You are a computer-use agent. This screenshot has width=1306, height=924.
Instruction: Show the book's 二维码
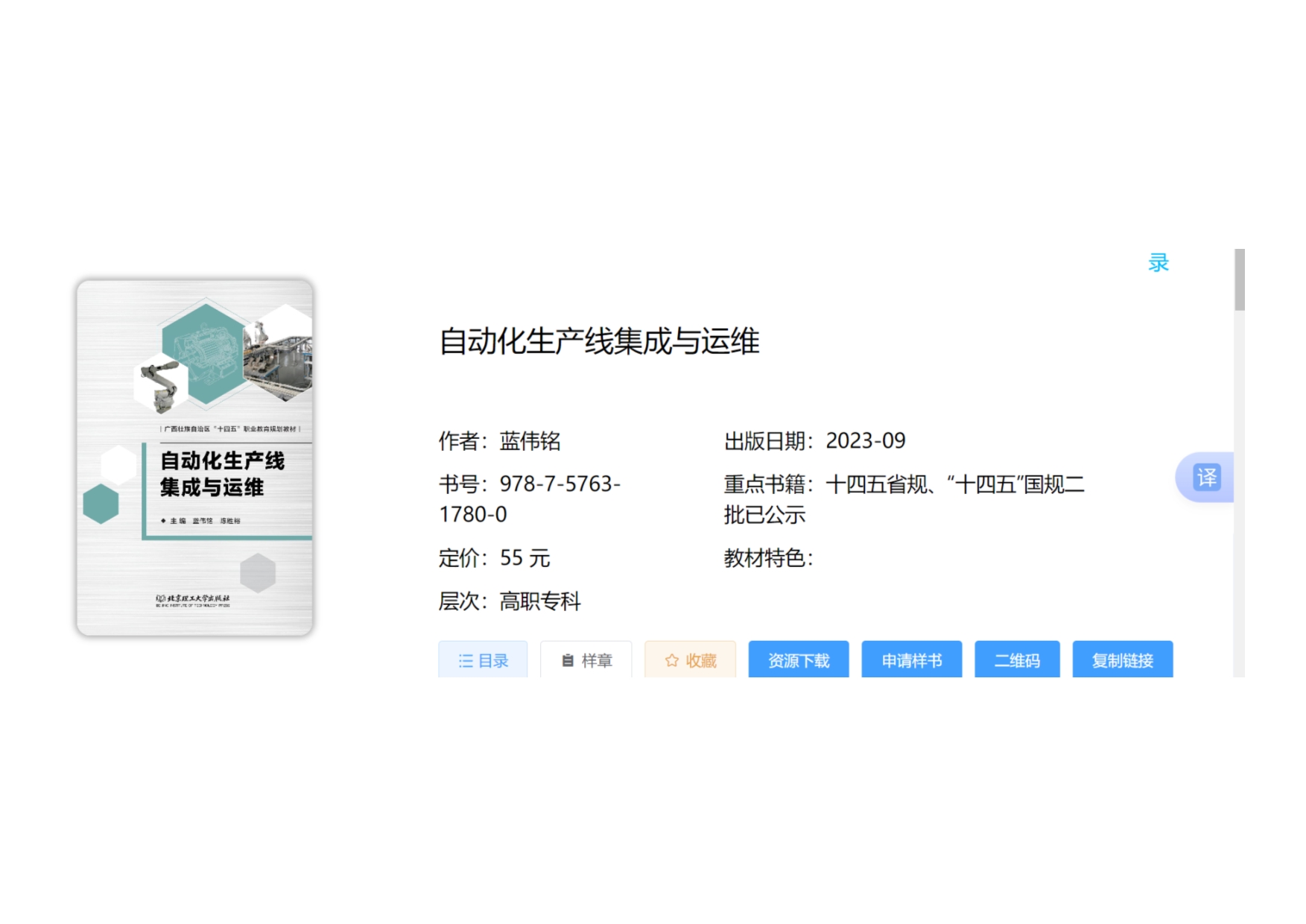tap(1016, 660)
